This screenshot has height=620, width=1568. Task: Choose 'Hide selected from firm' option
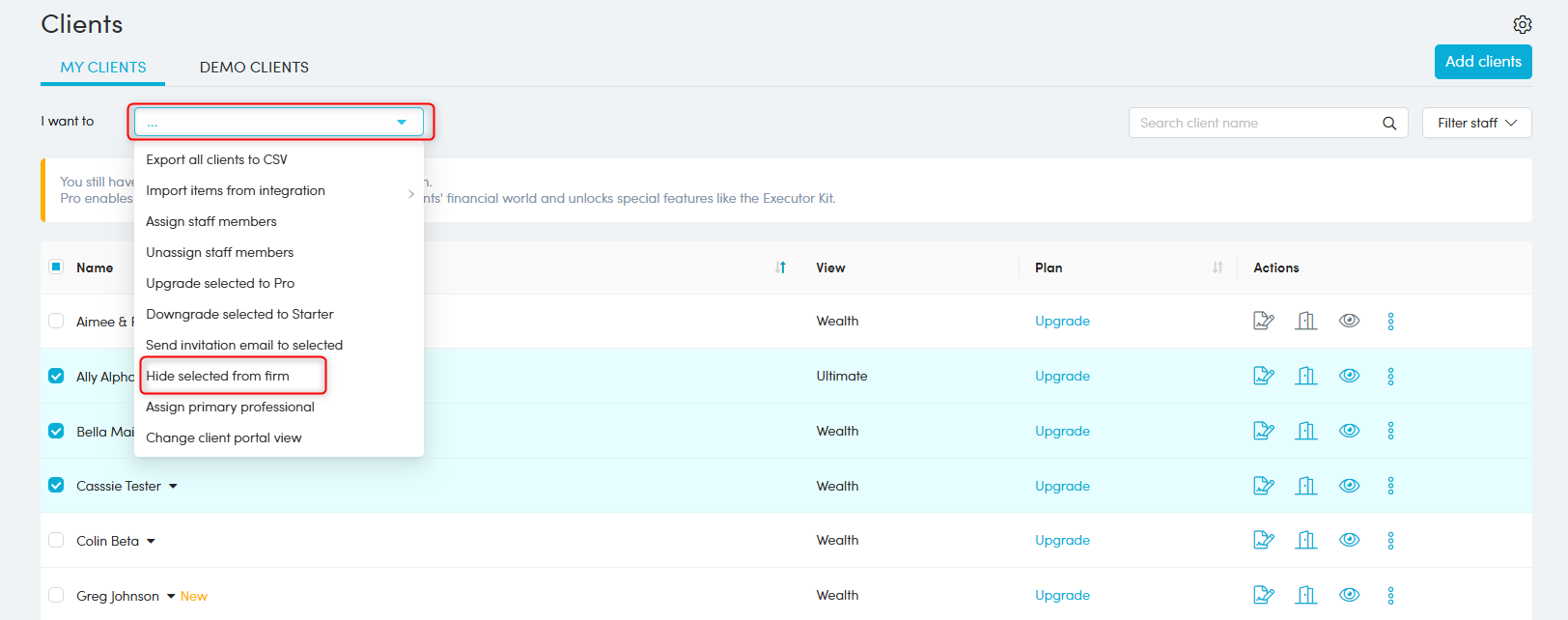(218, 376)
